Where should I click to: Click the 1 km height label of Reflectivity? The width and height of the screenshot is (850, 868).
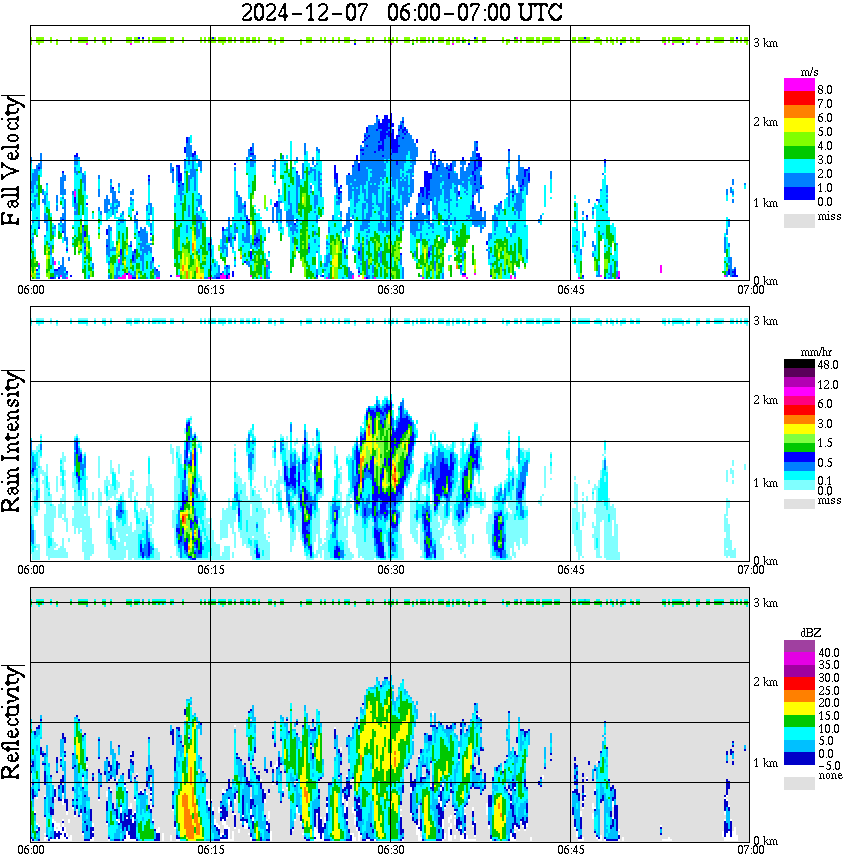765,762
